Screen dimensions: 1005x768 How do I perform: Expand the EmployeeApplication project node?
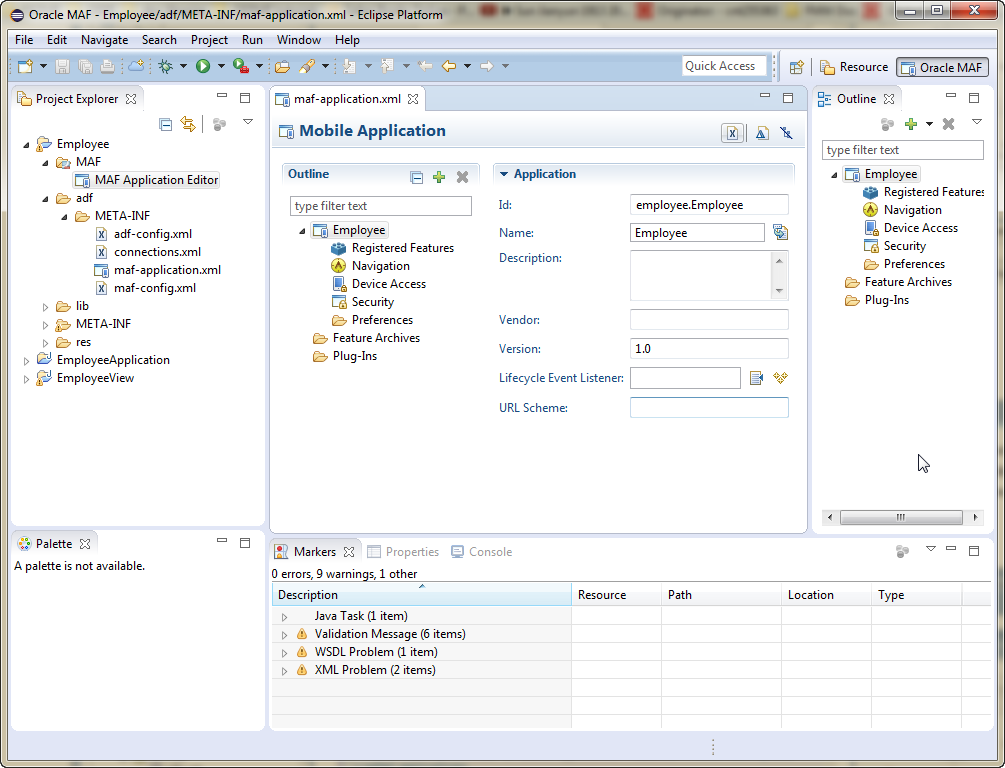[27, 360]
